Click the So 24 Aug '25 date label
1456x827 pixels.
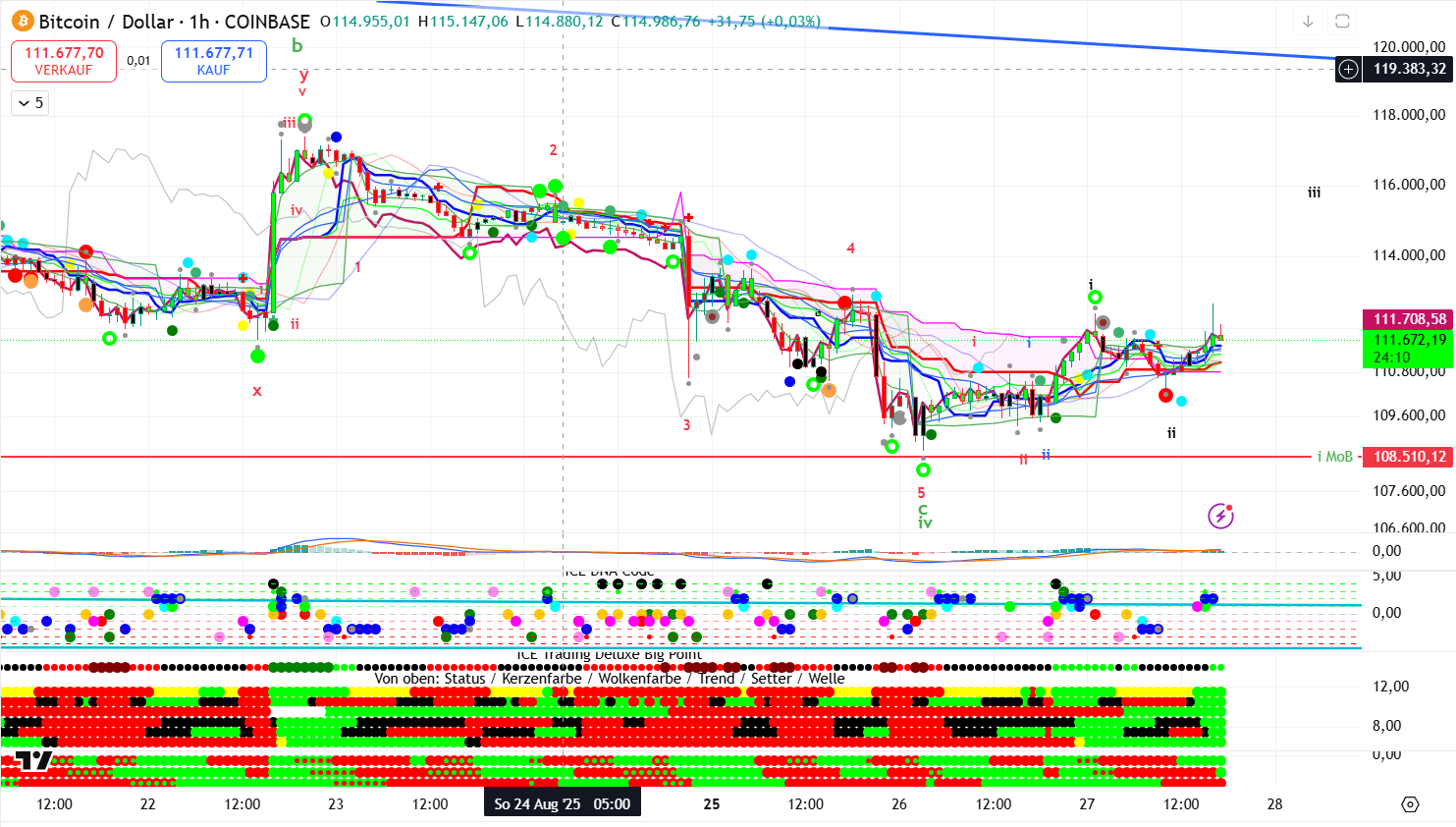click(x=562, y=803)
